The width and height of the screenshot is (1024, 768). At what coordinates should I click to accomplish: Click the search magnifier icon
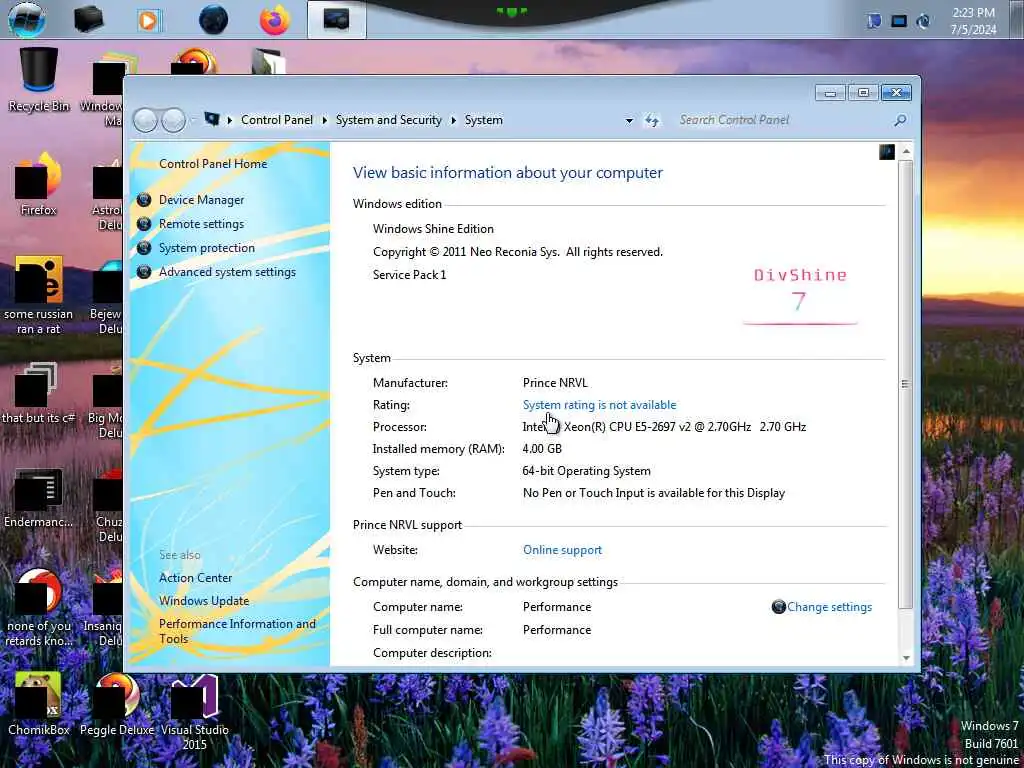click(x=900, y=120)
